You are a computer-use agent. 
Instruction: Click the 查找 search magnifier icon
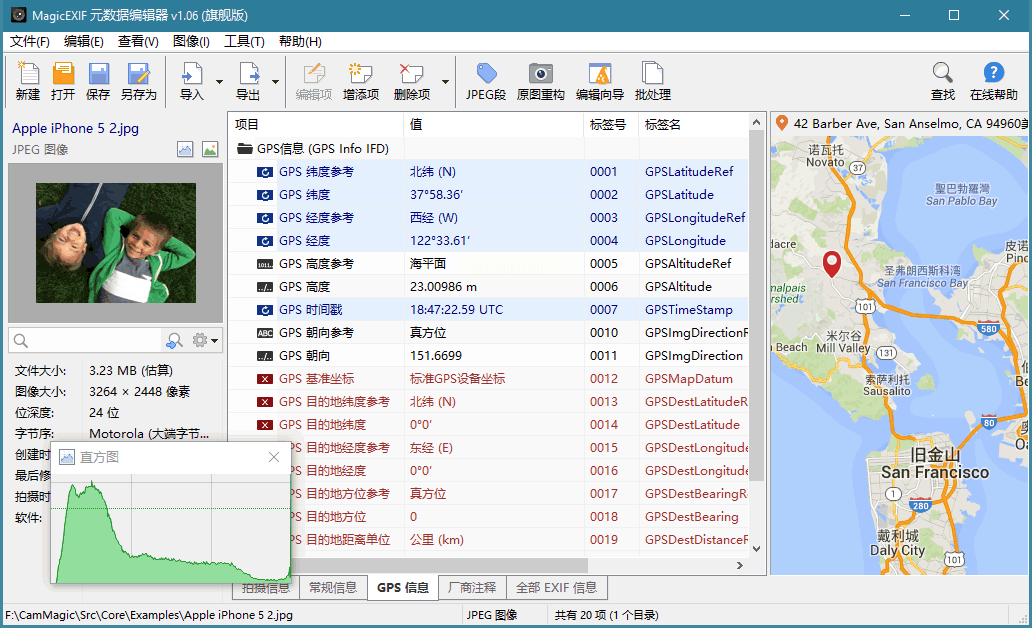pyautogui.click(x=942, y=80)
